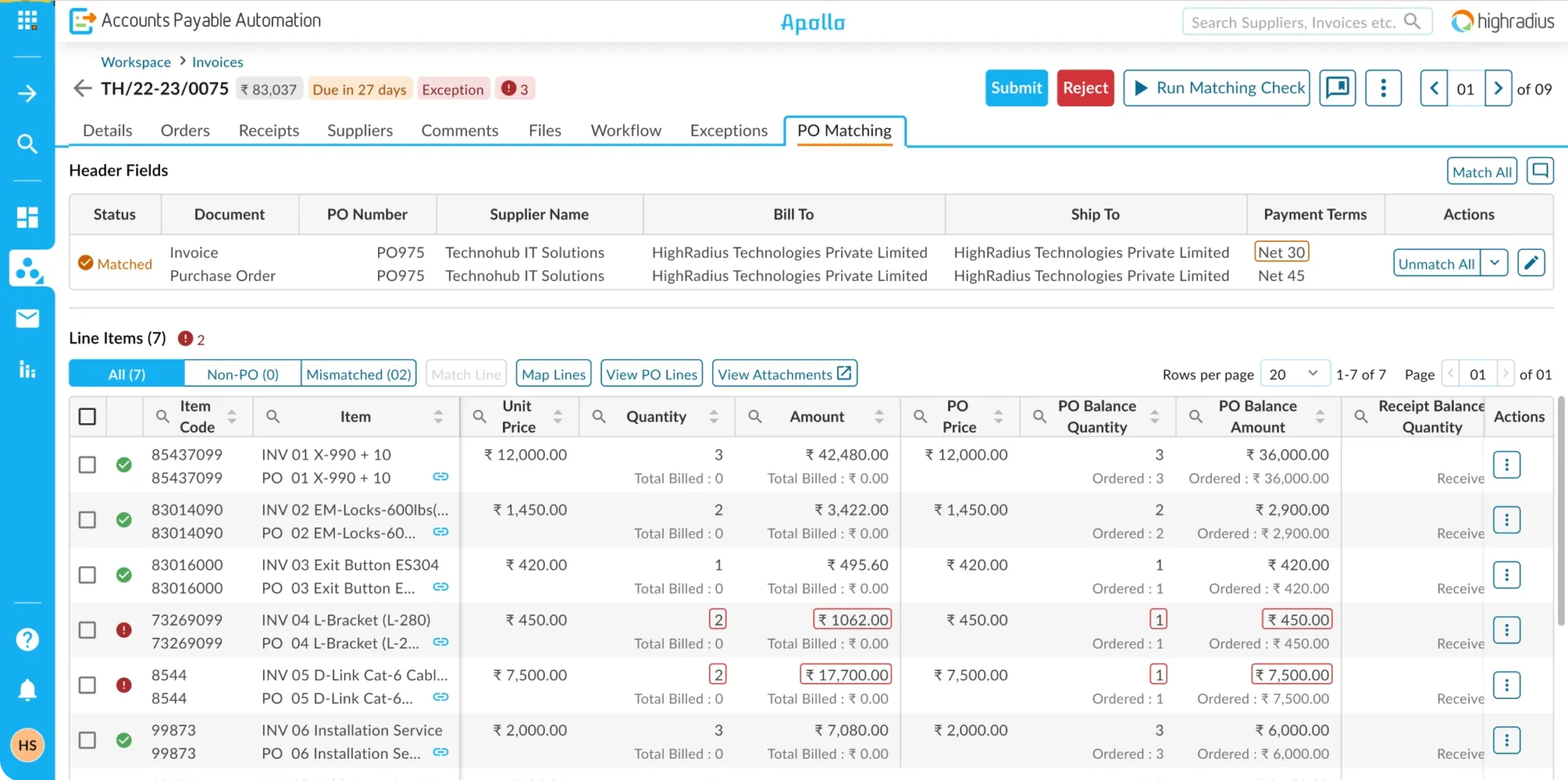Image resolution: width=1568 pixels, height=780 pixels.
Task: Click the back arrow beside invoice TH/22-23/0075
Action: tap(82, 88)
